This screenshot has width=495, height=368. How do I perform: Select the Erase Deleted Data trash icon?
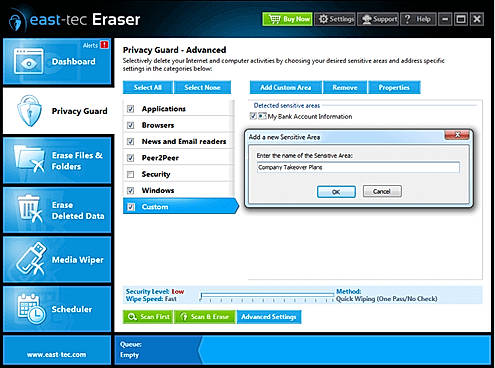click(30, 209)
